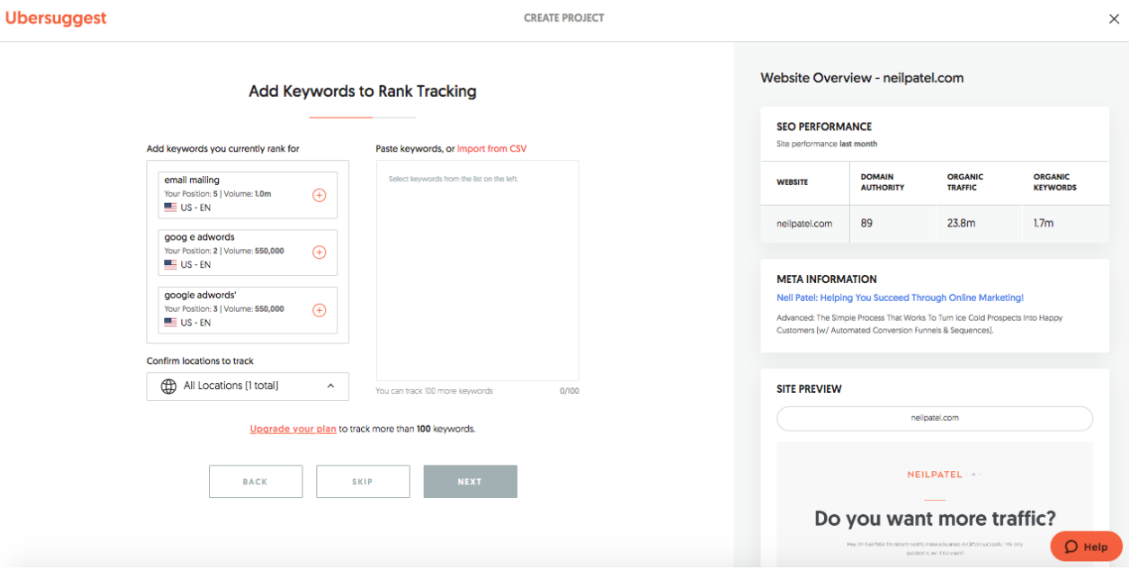Add 'email mailing' keyword with plus icon
This screenshot has width=1130, height=571.
tap(319, 195)
